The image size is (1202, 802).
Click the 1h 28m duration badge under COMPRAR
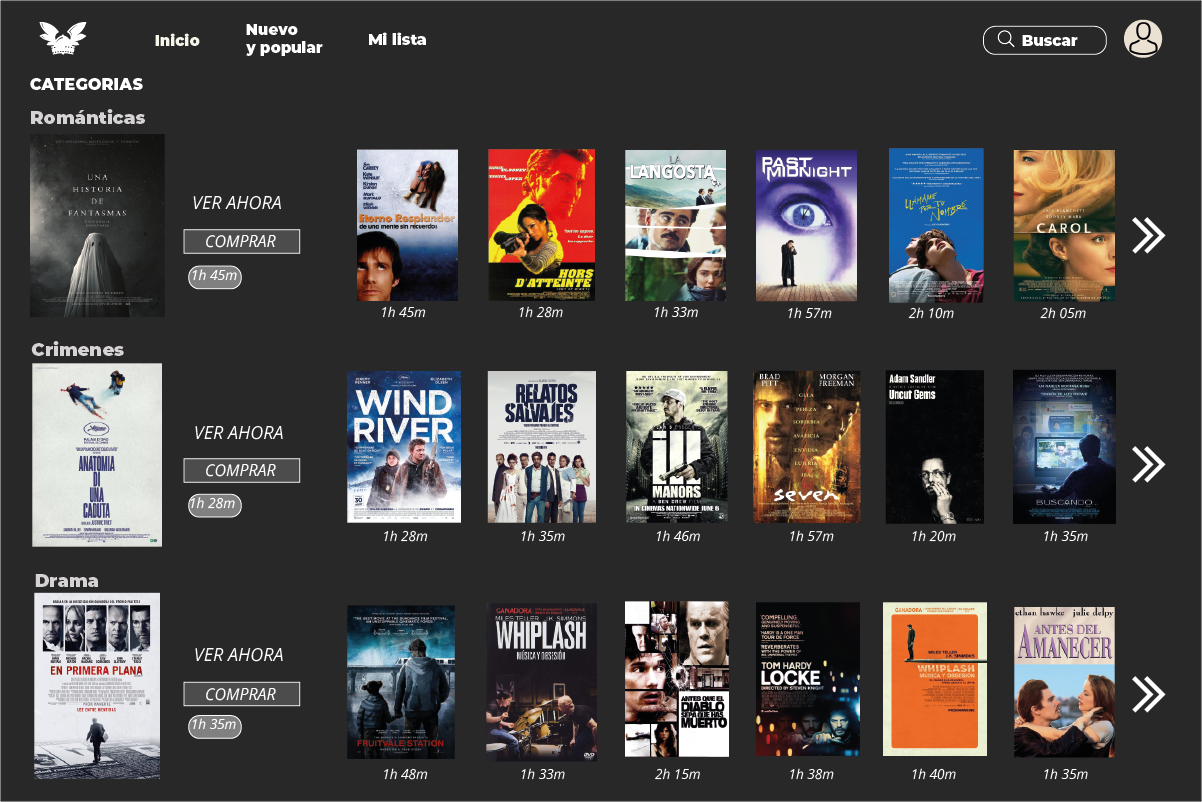[215, 504]
